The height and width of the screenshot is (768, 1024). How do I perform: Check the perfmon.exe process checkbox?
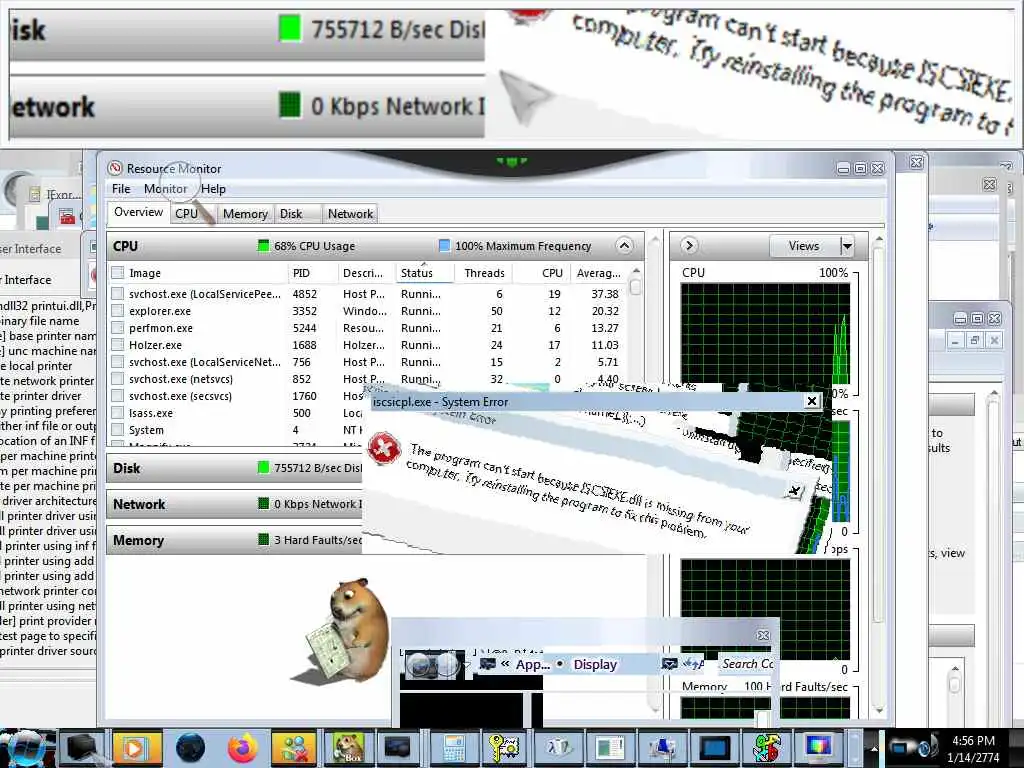(118, 328)
